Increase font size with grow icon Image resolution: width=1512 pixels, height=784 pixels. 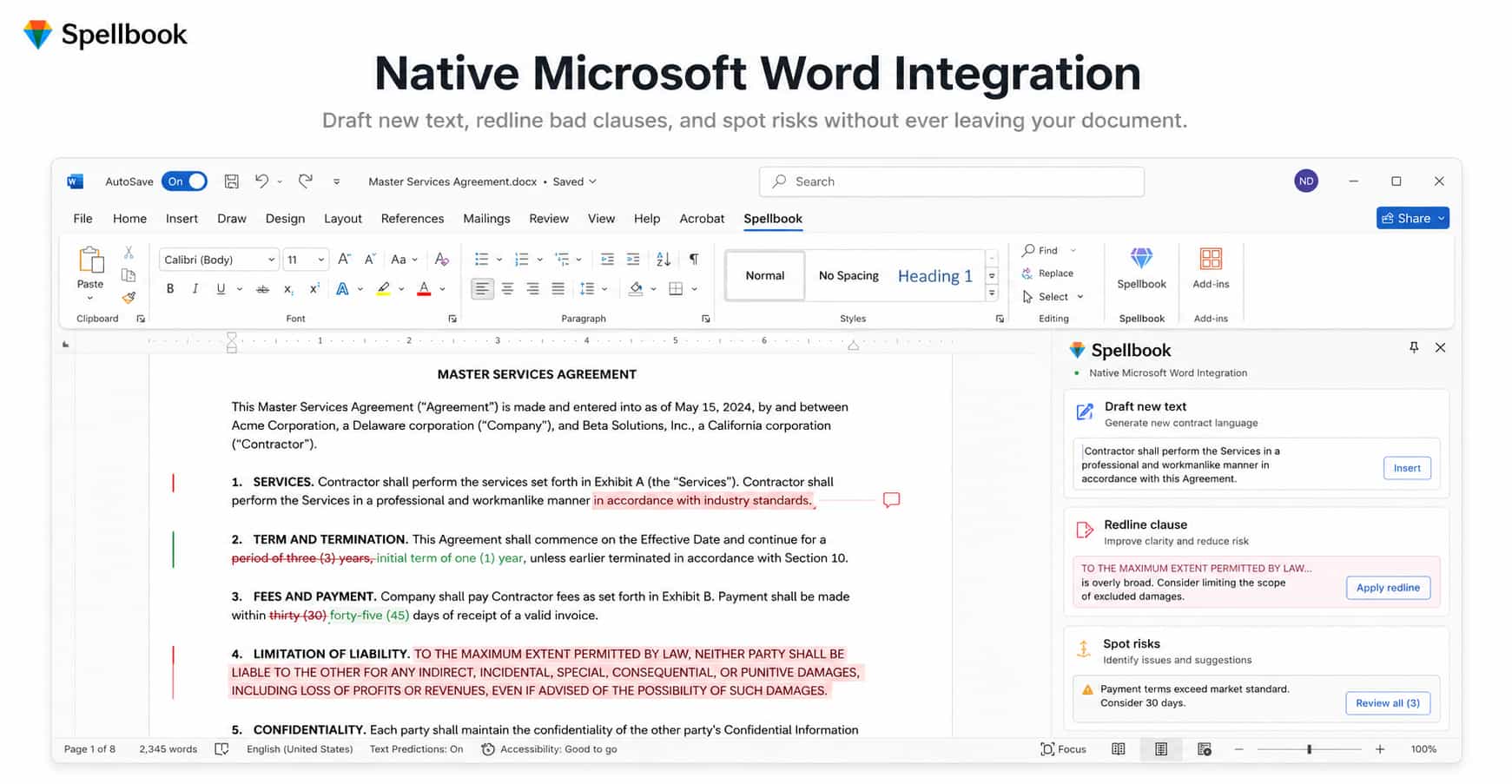[x=344, y=259]
